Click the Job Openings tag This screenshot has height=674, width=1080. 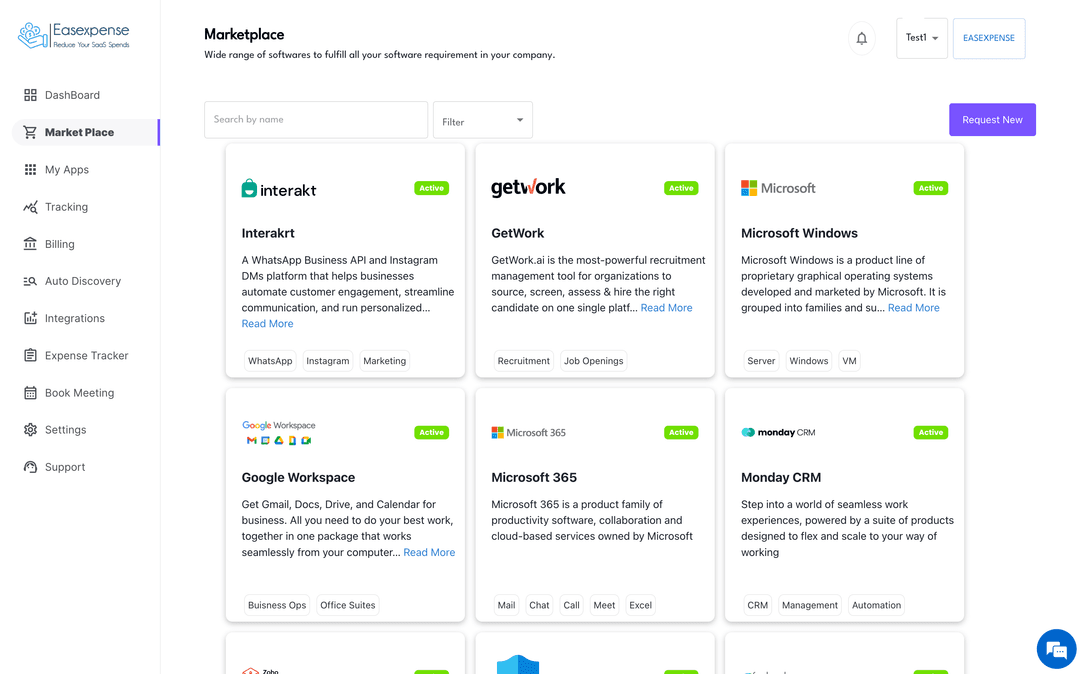point(594,361)
